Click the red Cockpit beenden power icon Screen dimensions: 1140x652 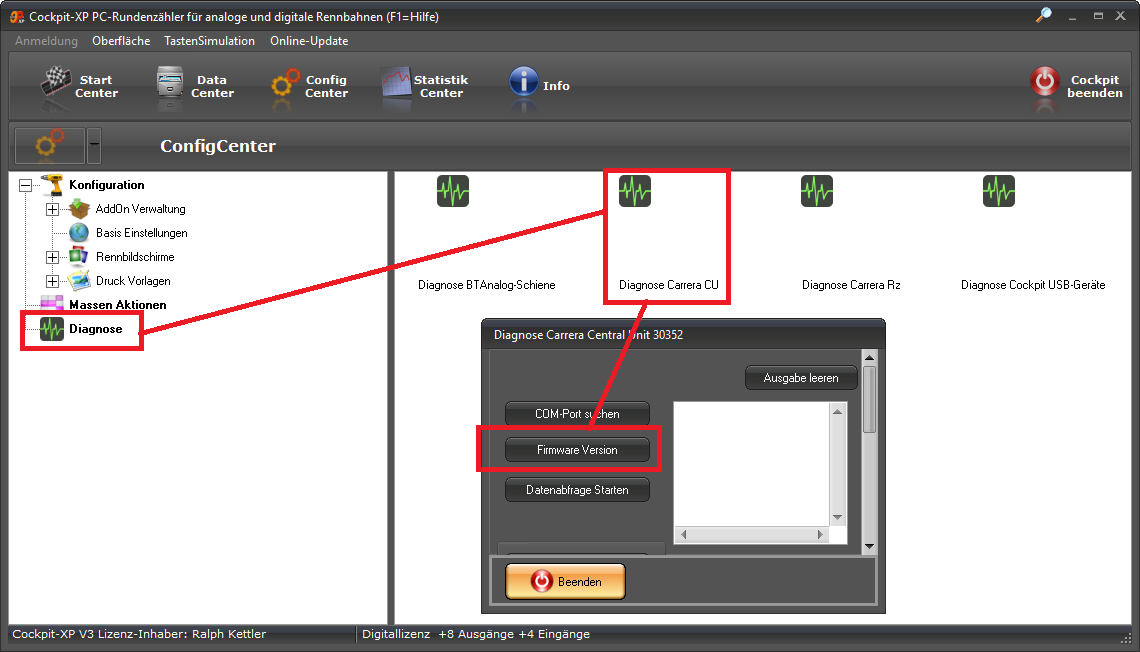(x=1045, y=81)
